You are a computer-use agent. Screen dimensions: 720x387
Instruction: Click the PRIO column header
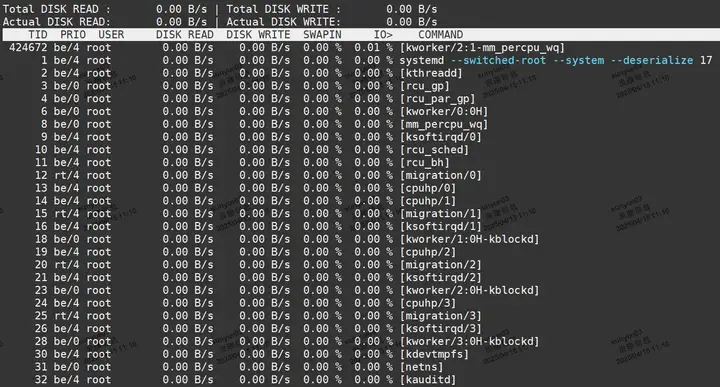coord(73,35)
